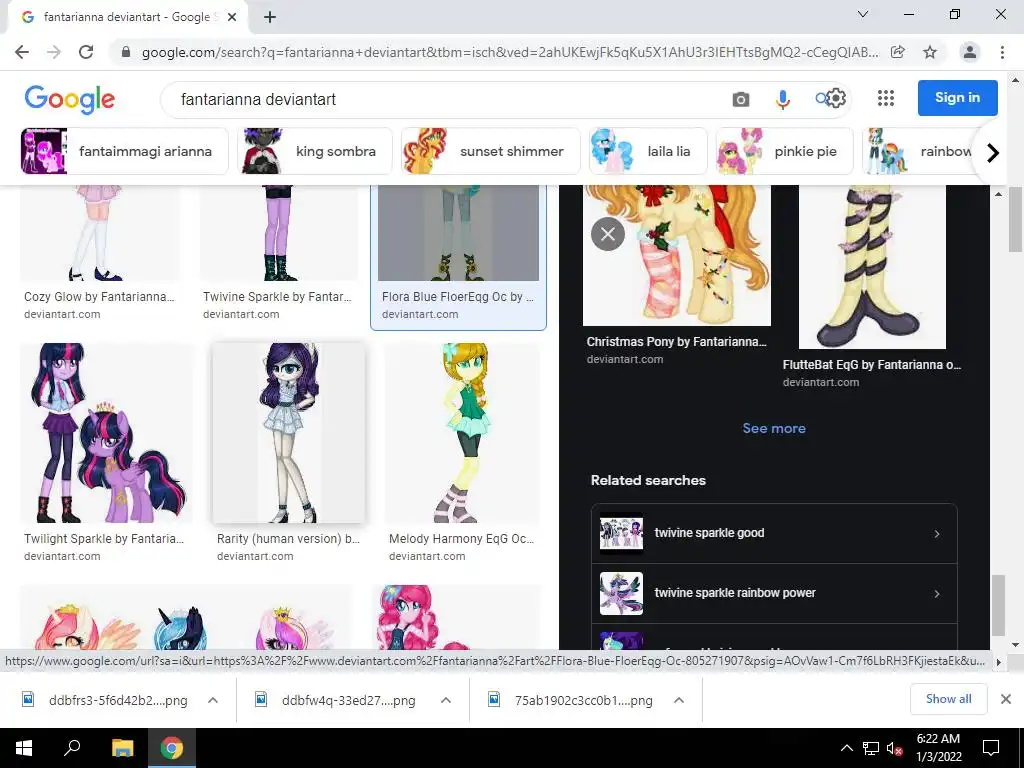Bookmark this page with the star icon
The width and height of the screenshot is (1024, 768).
pos(930,52)
